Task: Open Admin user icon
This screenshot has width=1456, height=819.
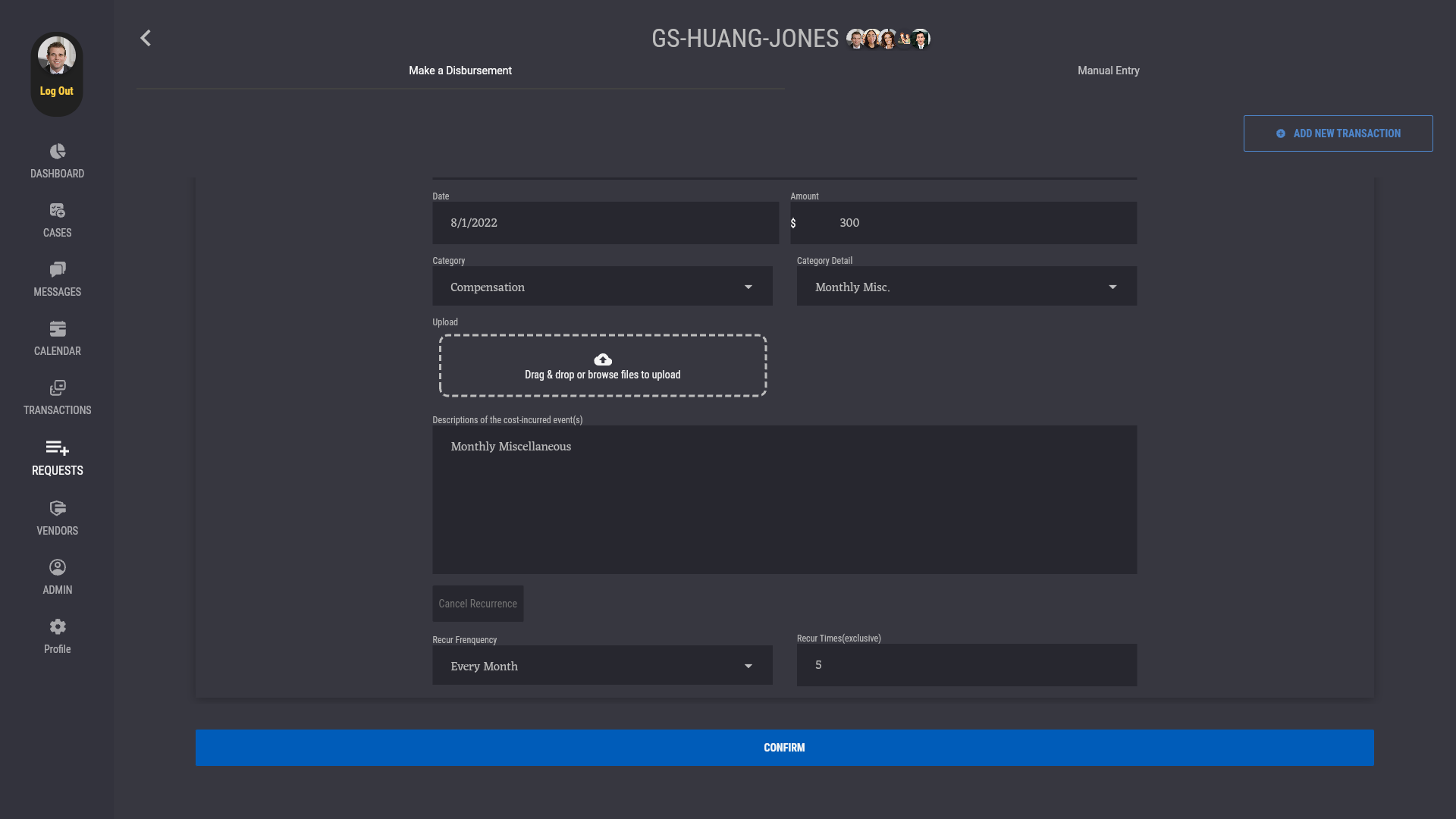Action: [58, 567]
